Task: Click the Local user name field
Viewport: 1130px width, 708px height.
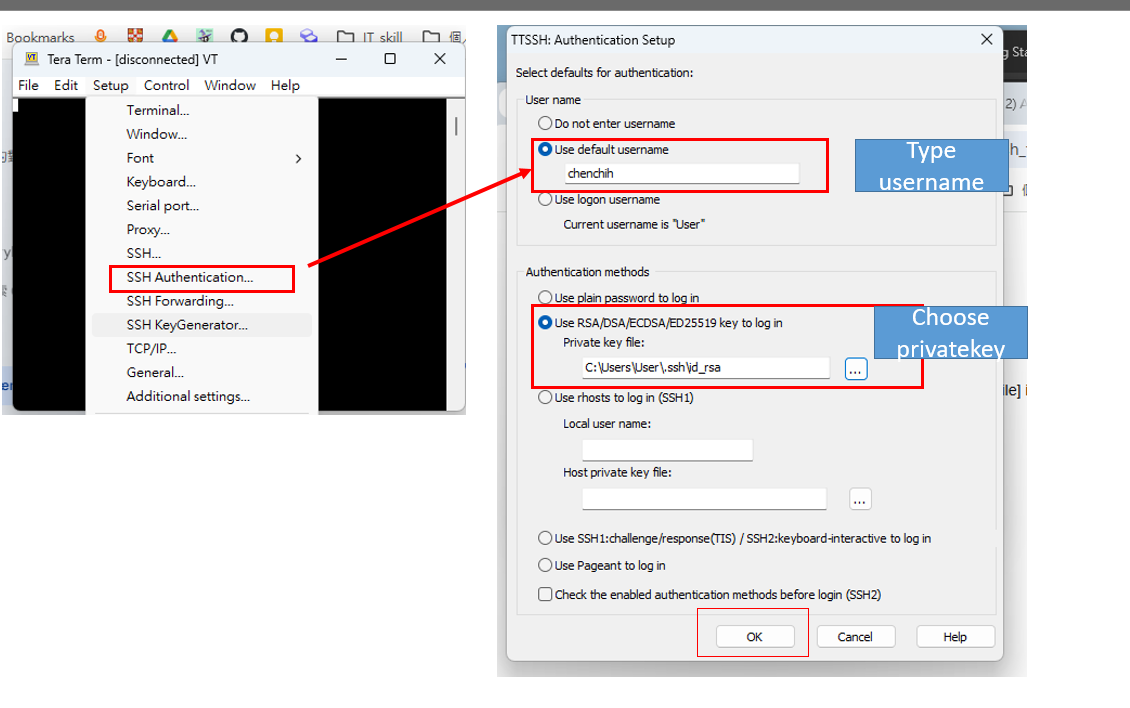Action: (x=667, y=450)
